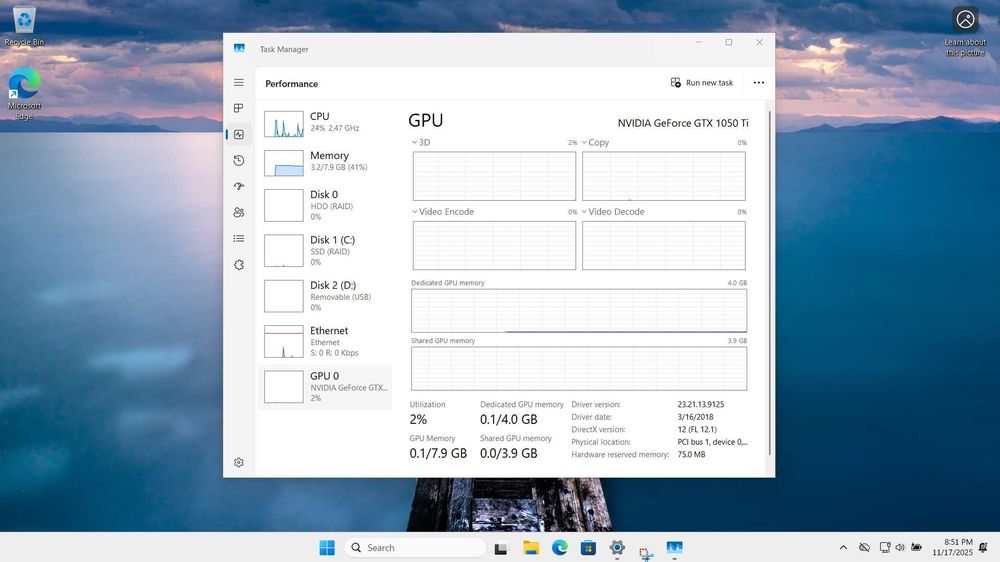
Task: Open the three-dot more options menu
Action: point(758,83)
